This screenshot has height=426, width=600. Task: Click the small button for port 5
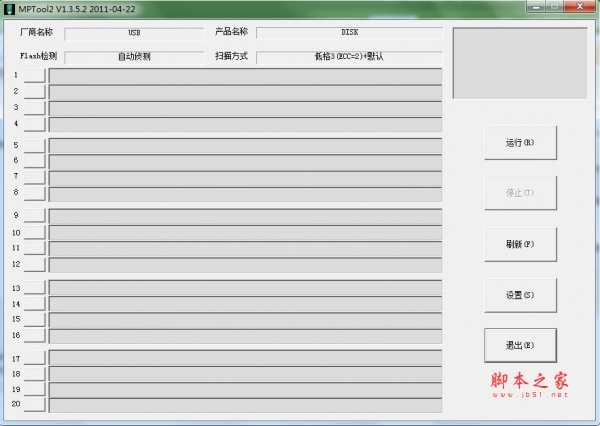tap(35, 146)
